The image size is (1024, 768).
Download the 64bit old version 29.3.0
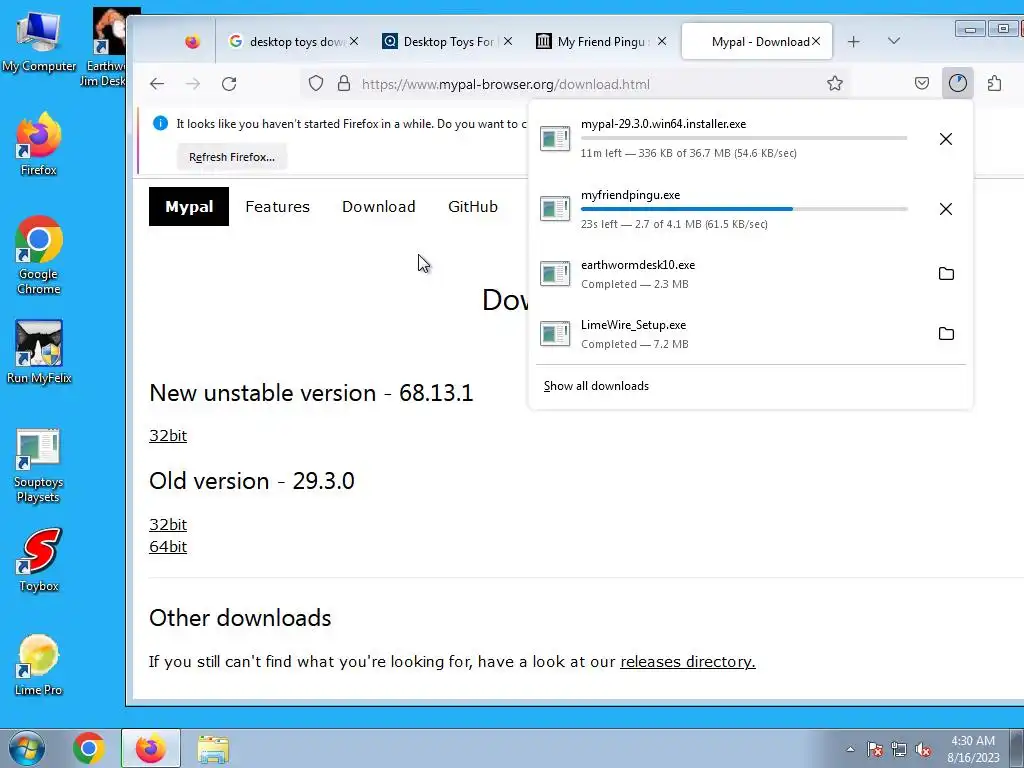click(x=168, y=547)
